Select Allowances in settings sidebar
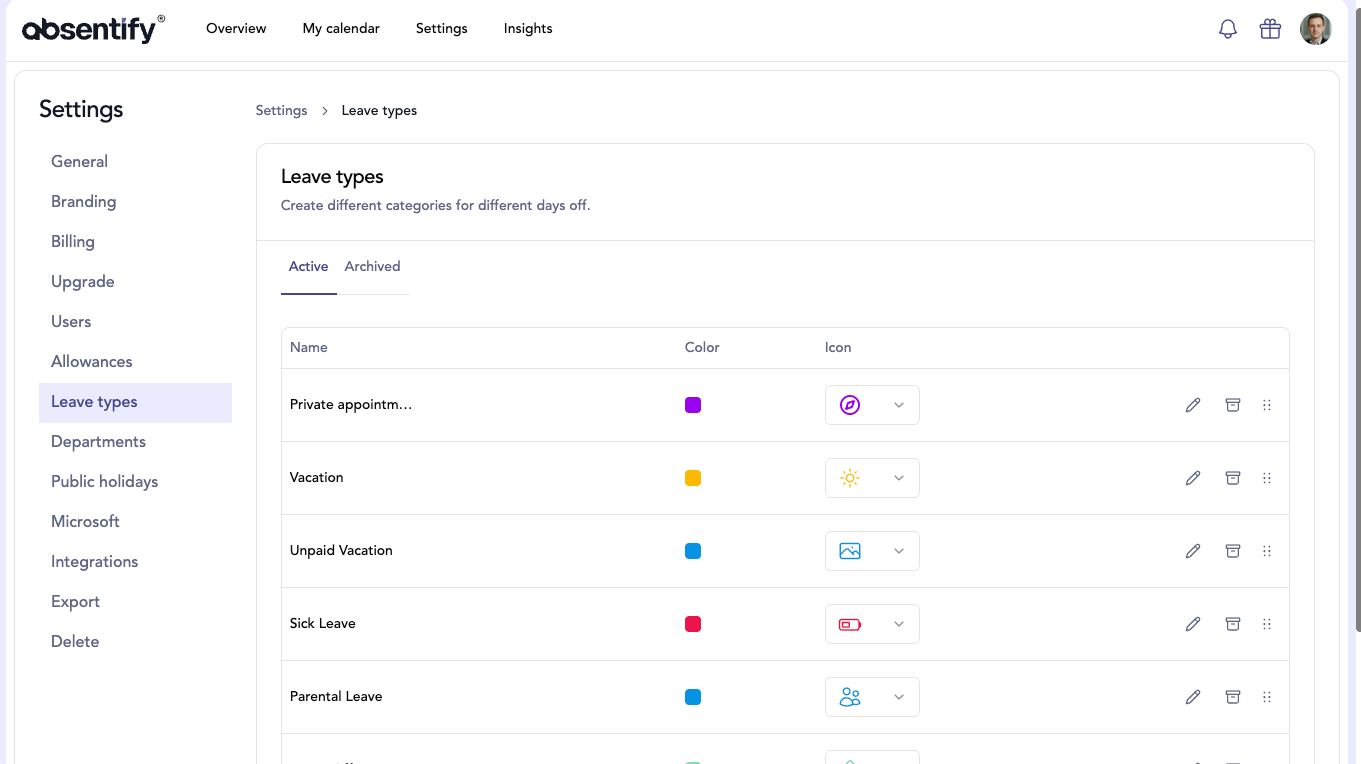The width and height of the screenshot is (1361, 764). click(135, 362)
